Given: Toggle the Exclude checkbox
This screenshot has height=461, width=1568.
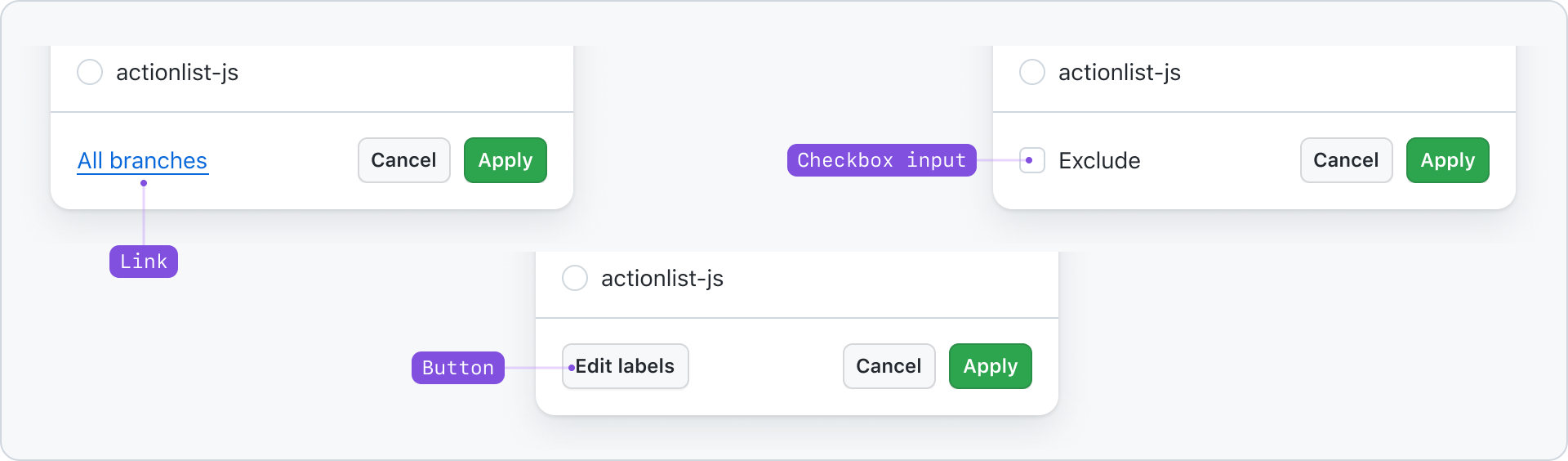Looking at the screenshot, I should (x=1032, y=160).
